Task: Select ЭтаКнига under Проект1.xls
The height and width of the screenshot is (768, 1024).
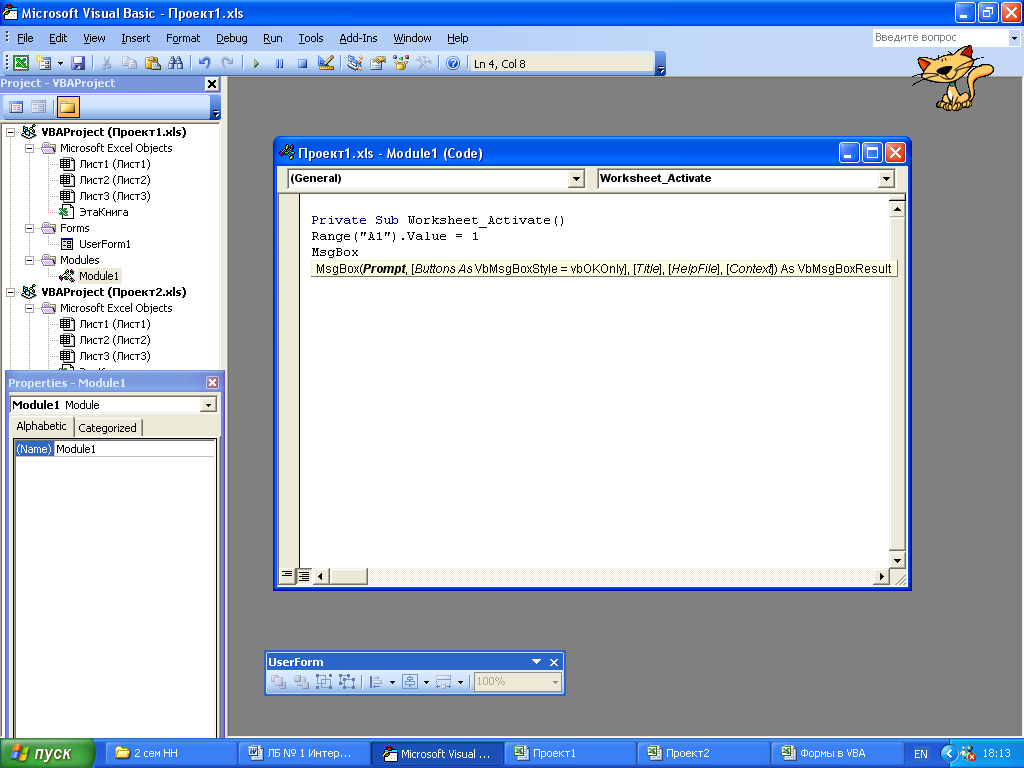Action: (103, 212)
